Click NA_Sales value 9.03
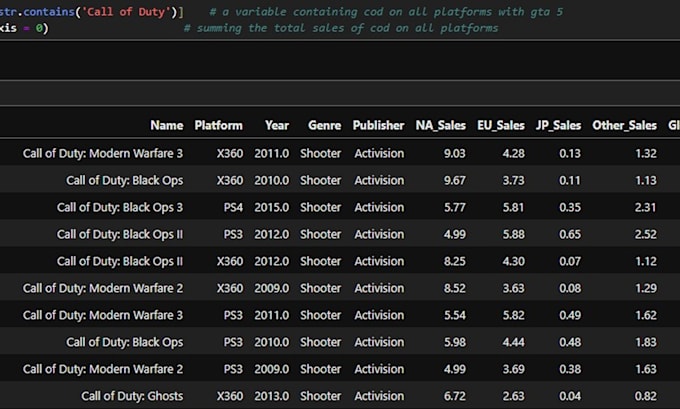The height and width of the screenshot is (409, 680). coord(454,153)
